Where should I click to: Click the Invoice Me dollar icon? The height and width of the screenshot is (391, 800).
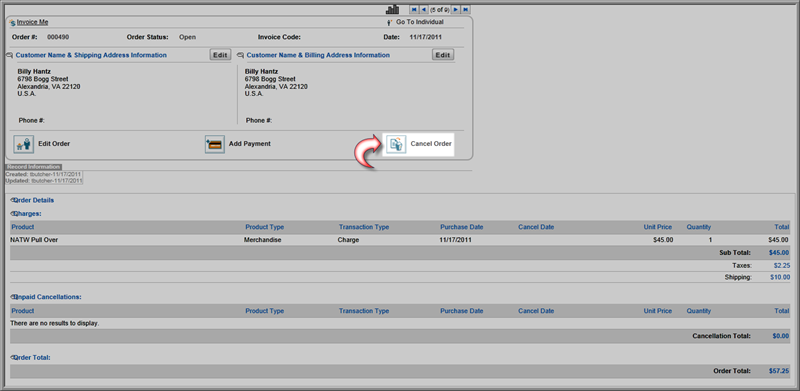click(x=12, y=23)
